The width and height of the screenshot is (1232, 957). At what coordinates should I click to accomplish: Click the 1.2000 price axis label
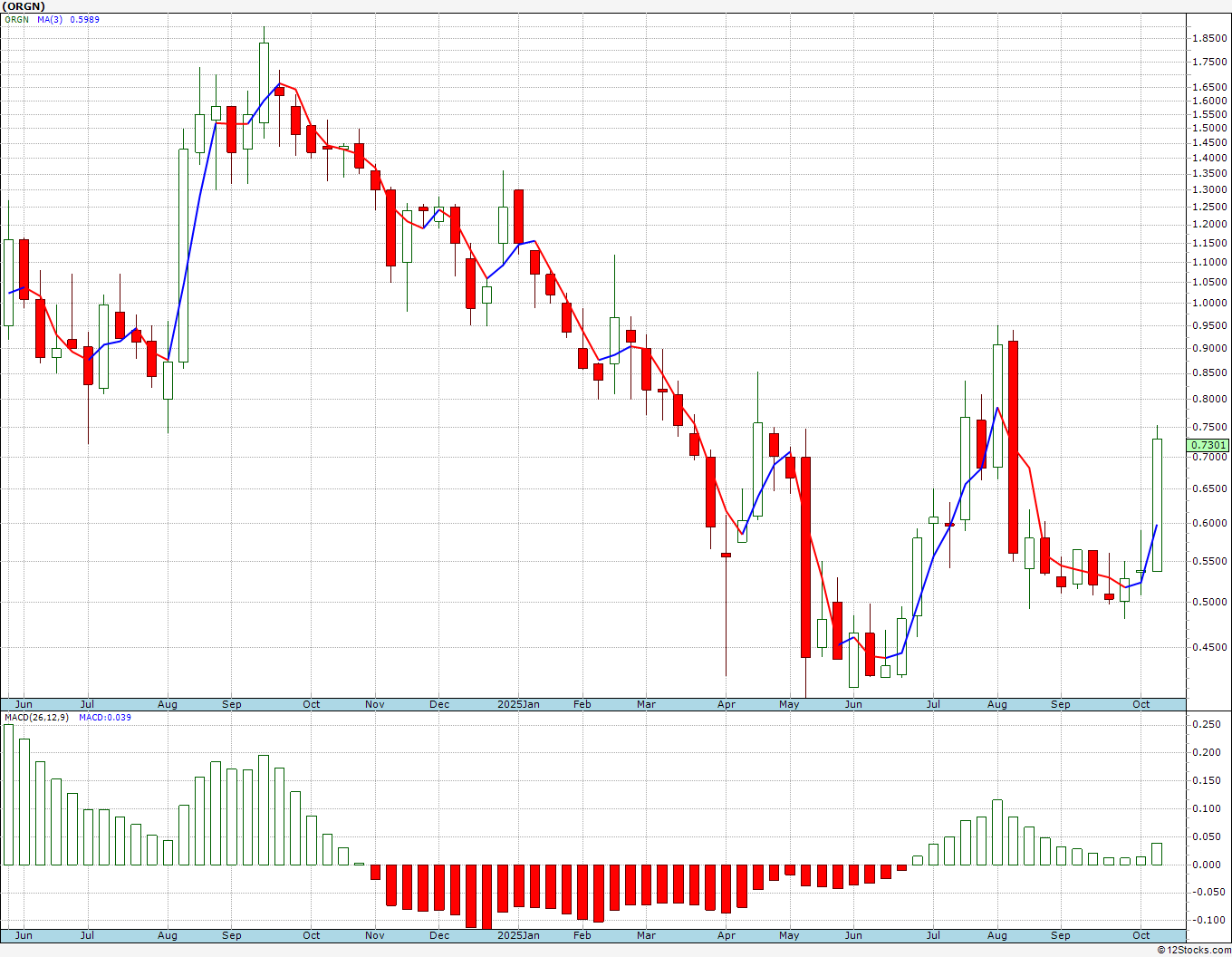coord(1210,224)
